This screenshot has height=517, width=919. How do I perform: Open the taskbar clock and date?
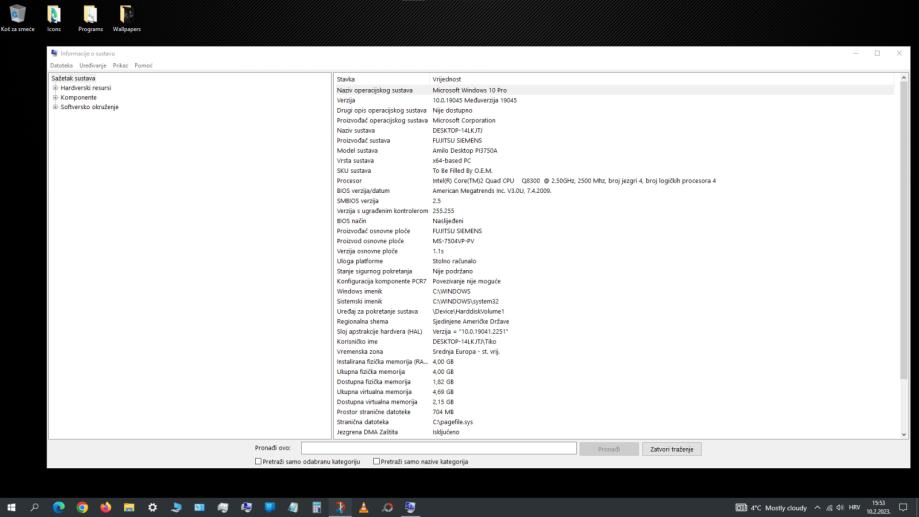[x=879, y=507]
